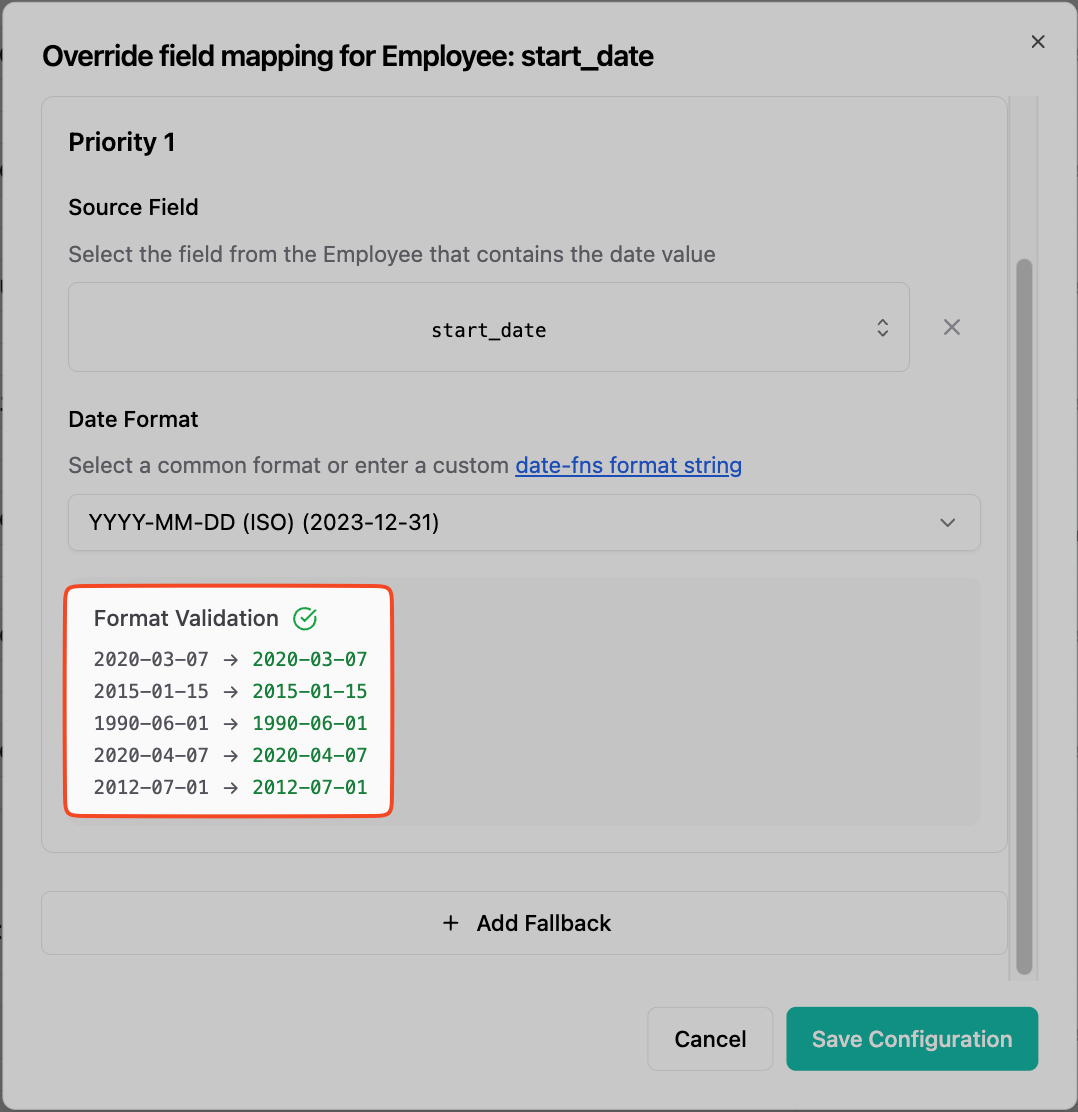
Task: Click the green Format Validation checkmark icon
Action: [305, 618]
